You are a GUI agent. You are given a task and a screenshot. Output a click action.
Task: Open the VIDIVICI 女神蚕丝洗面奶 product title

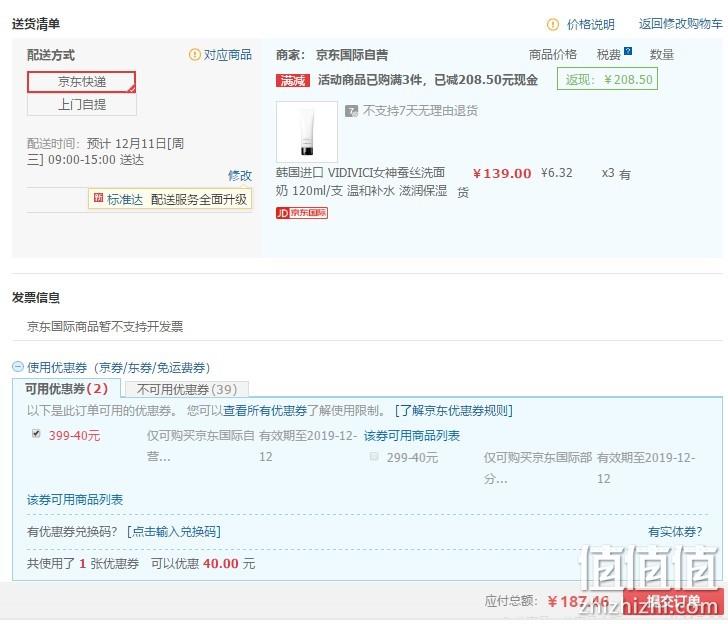361,182
